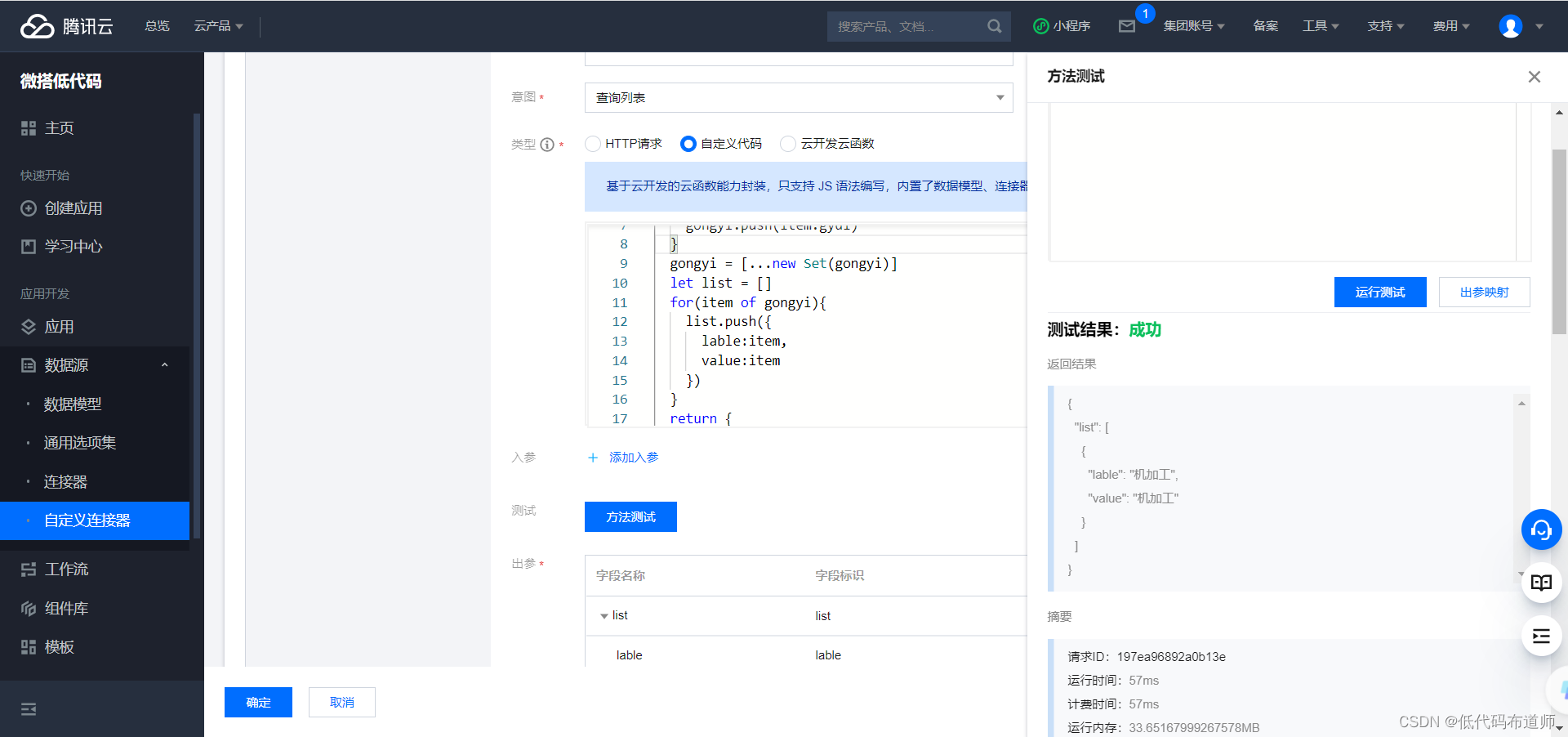Open the user avatar menu
The image size is (1568, 737).
tap(1511, 26)
